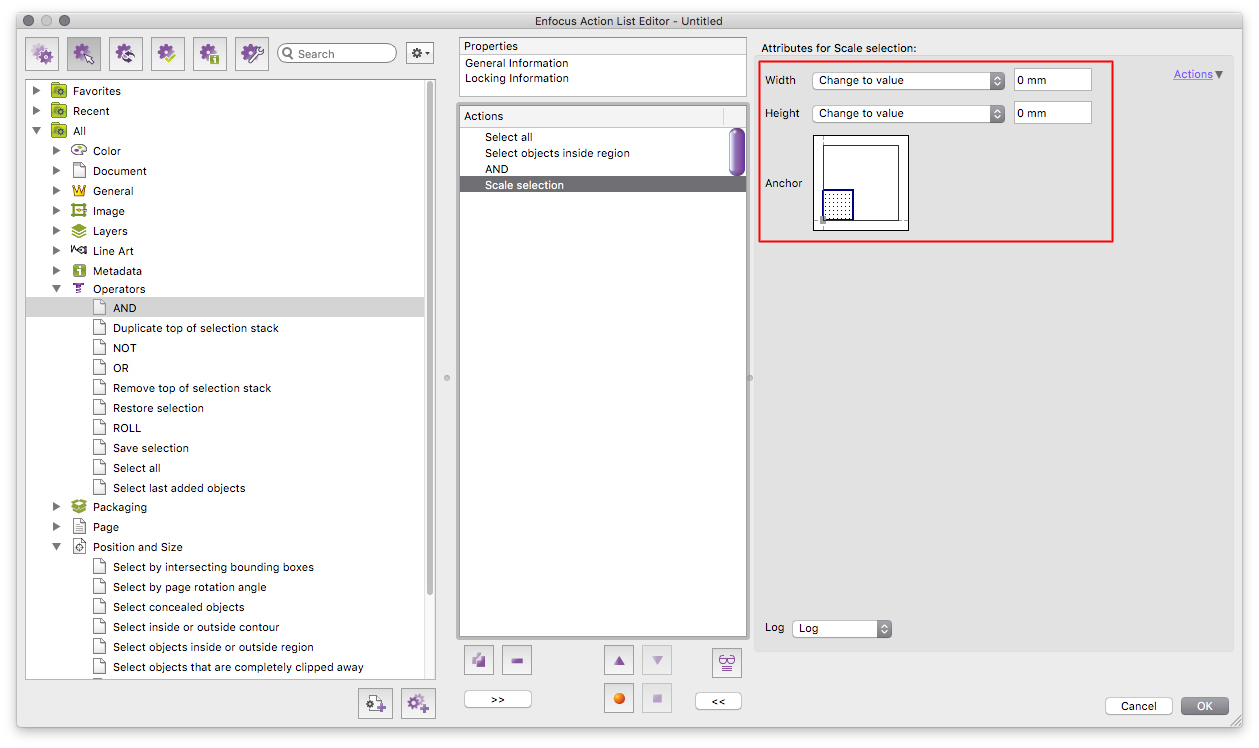This screenshot has height=748, width=1259.
Task: Click 'Locking Information' in Properties
Action: [x=517, y=78]
